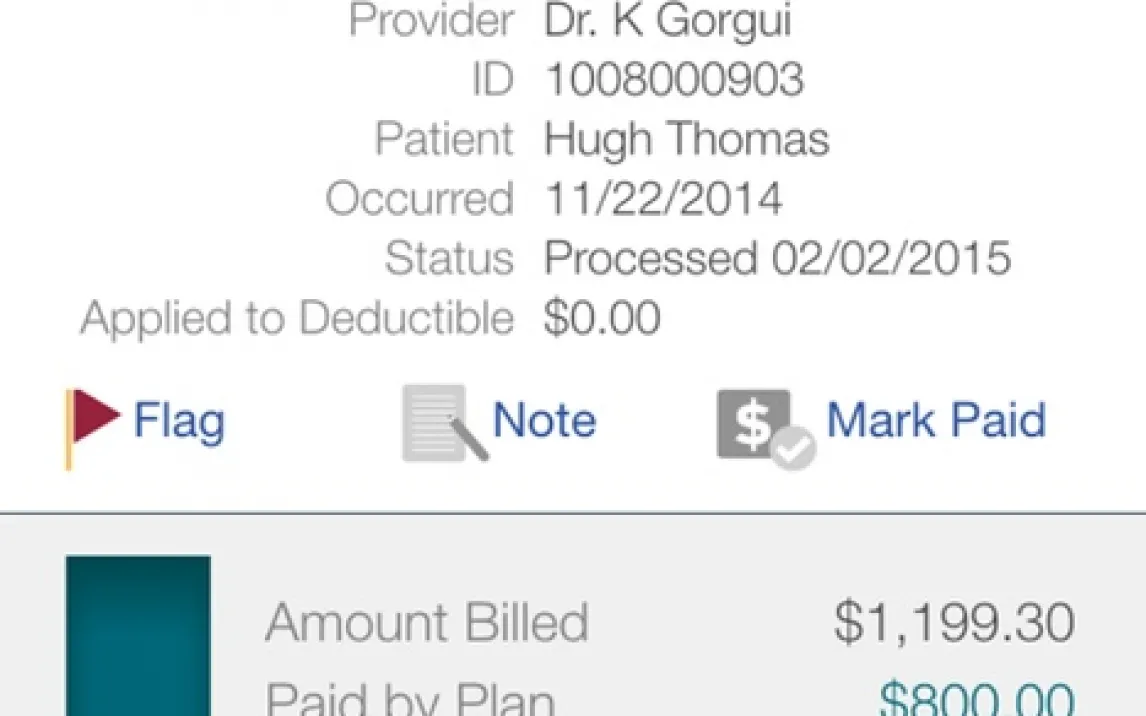Click the Status field label
The height and width of the screenshot is (716, 1146).
click(449, 259)
